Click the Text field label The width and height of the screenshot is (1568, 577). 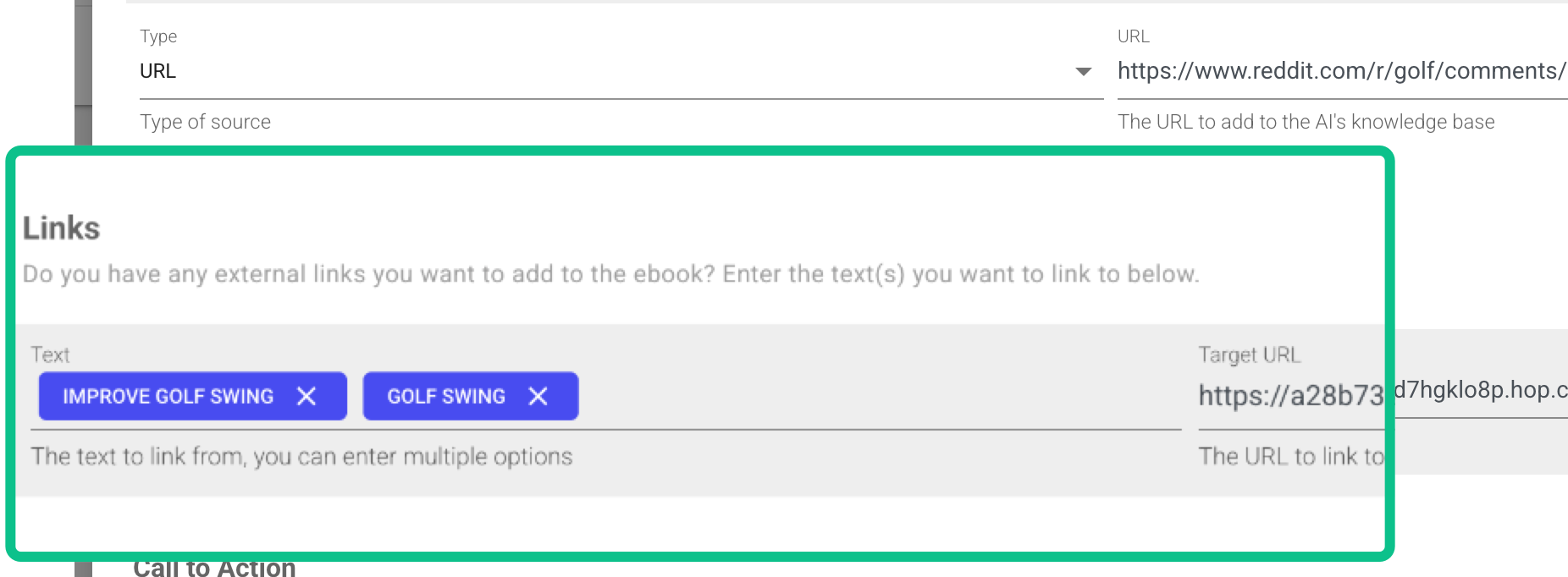(x=50, y=354)
